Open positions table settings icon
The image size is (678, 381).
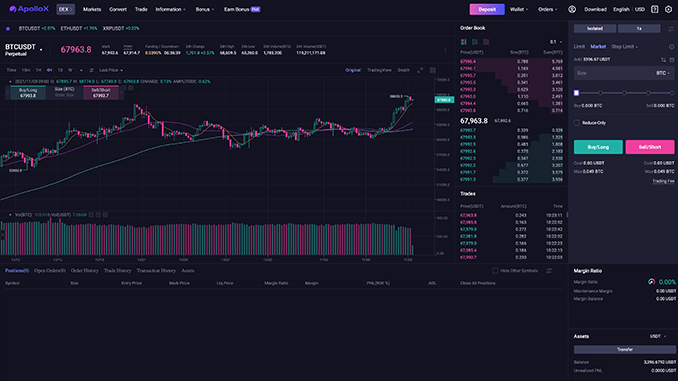[x=549, y=271]
